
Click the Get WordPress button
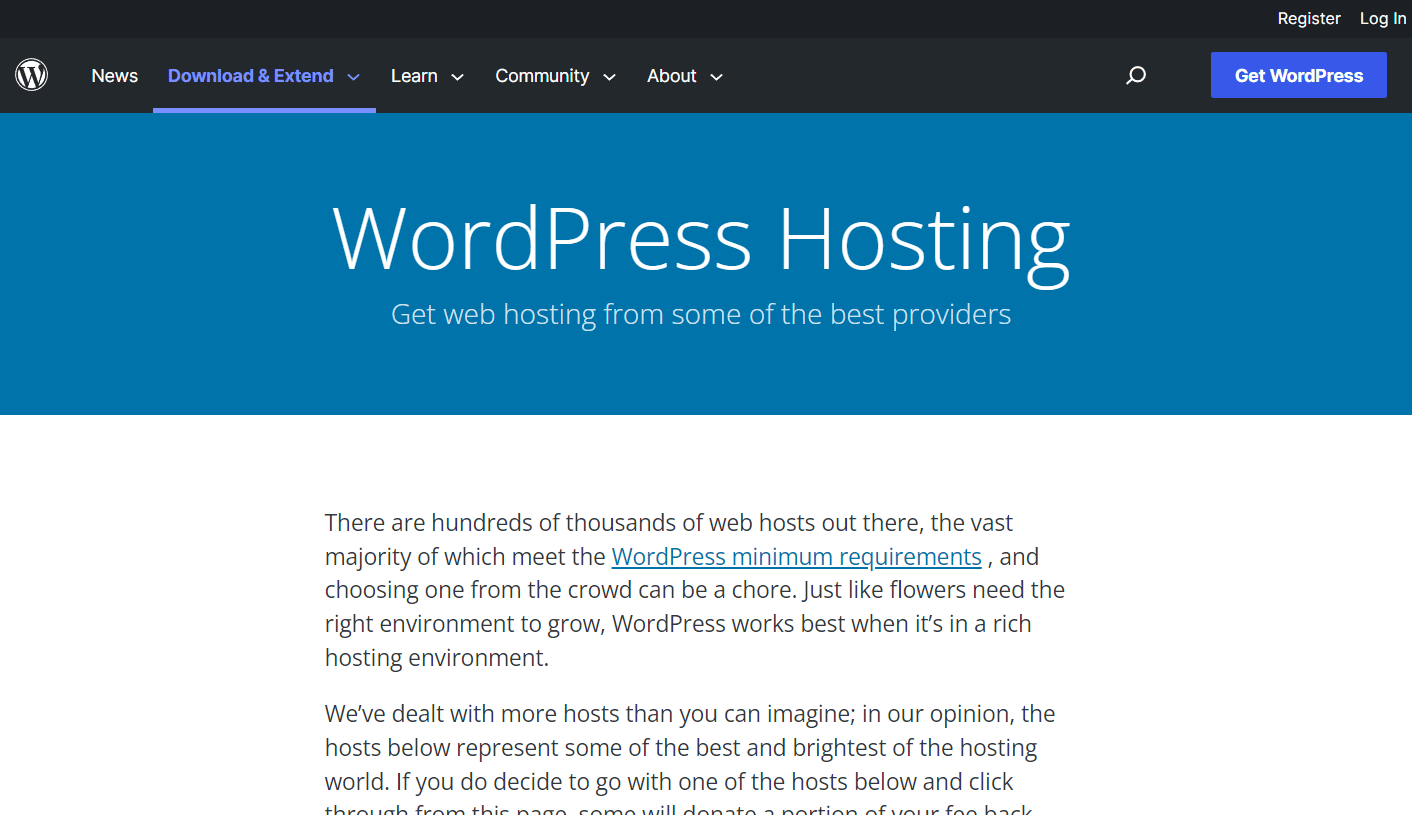[1299, 75]
